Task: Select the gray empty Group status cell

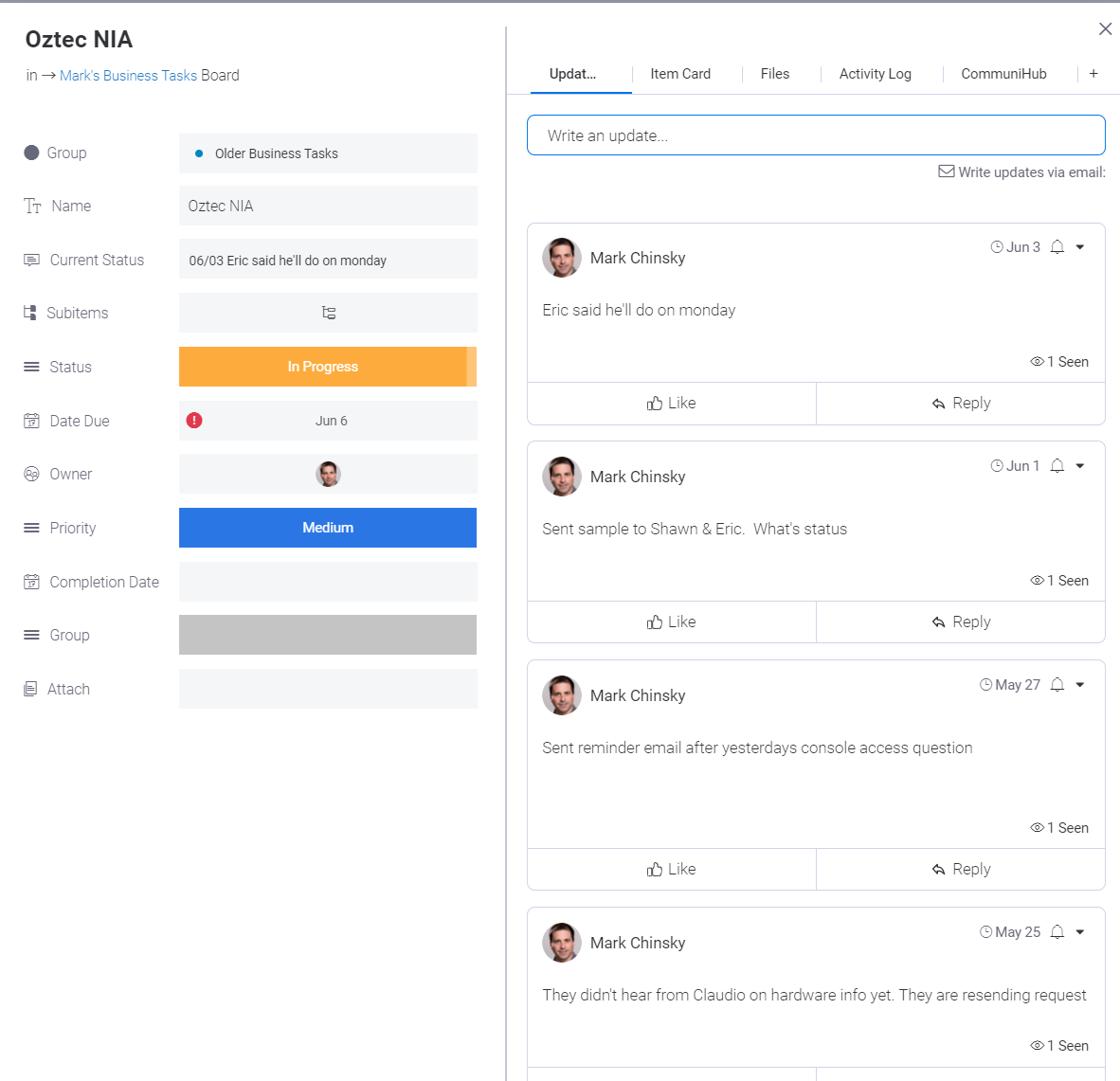Action: 328,635
